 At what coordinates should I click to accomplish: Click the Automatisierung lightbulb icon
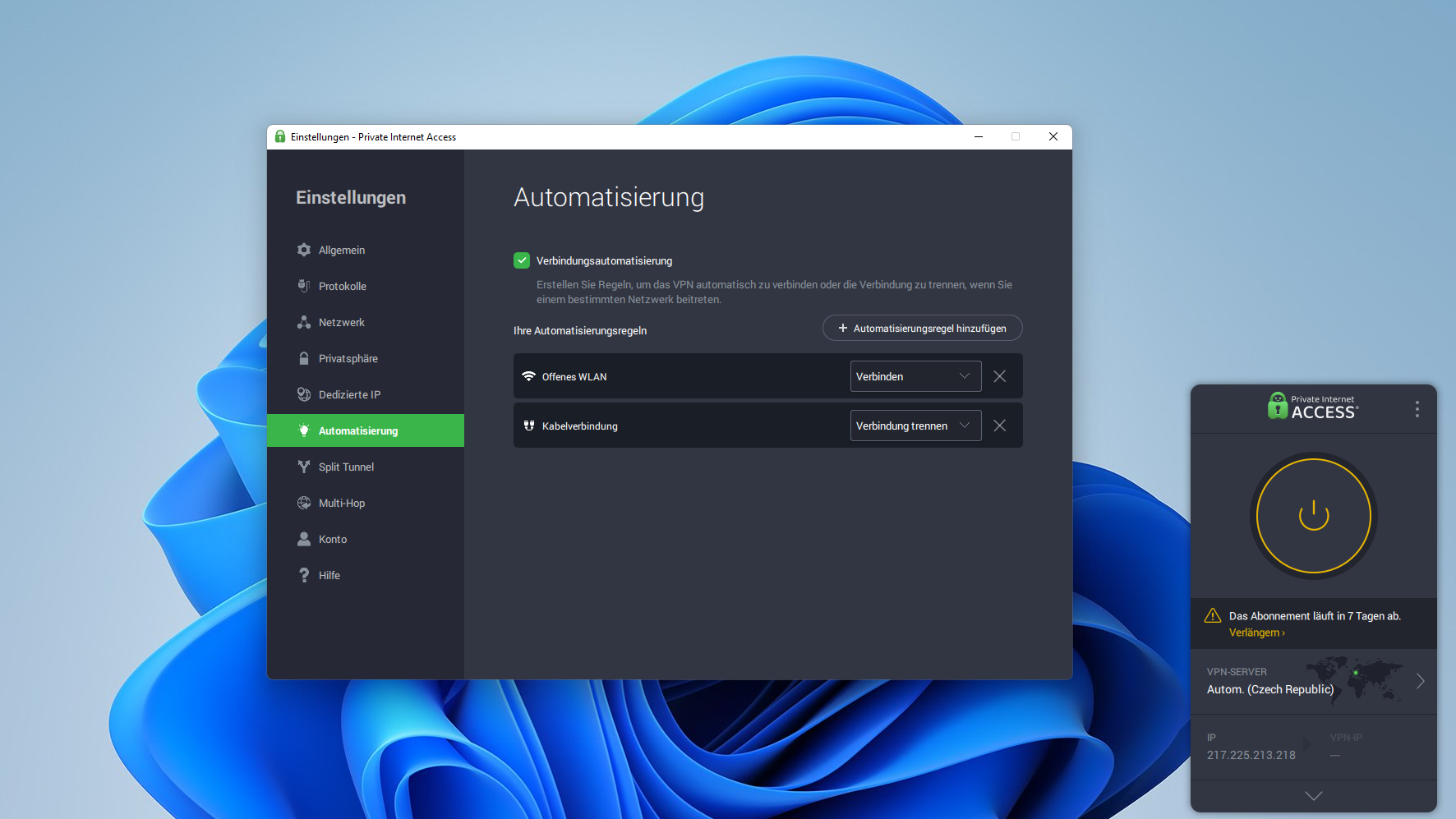coord(304,430)
